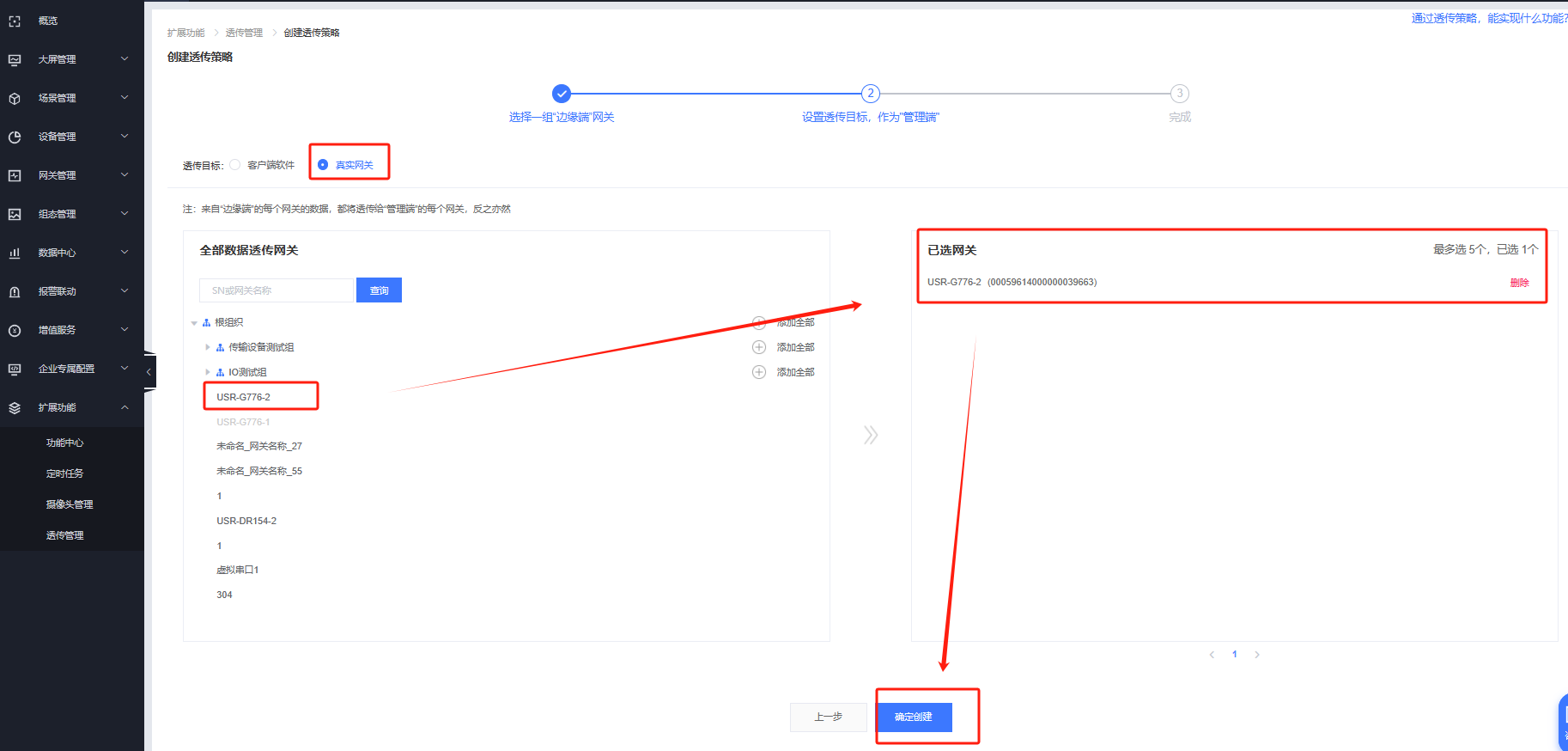
Task: Click the 场景管理 cube icon
Action: point(15,98)
